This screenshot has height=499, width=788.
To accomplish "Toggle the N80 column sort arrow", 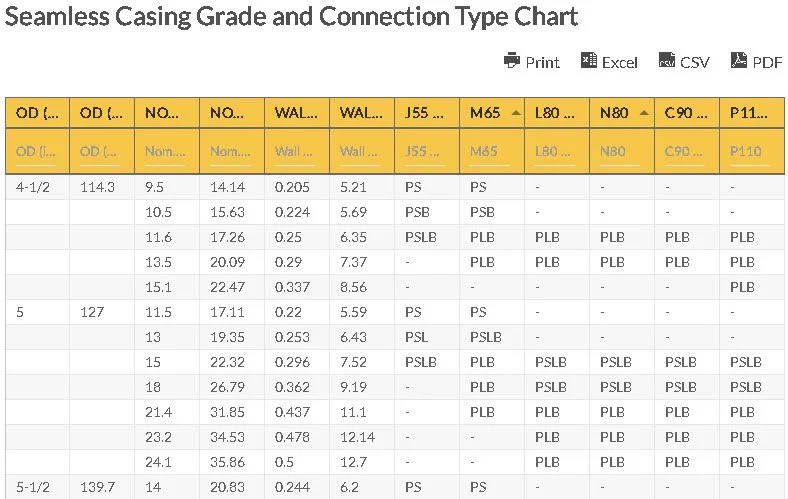I will 644,113.
